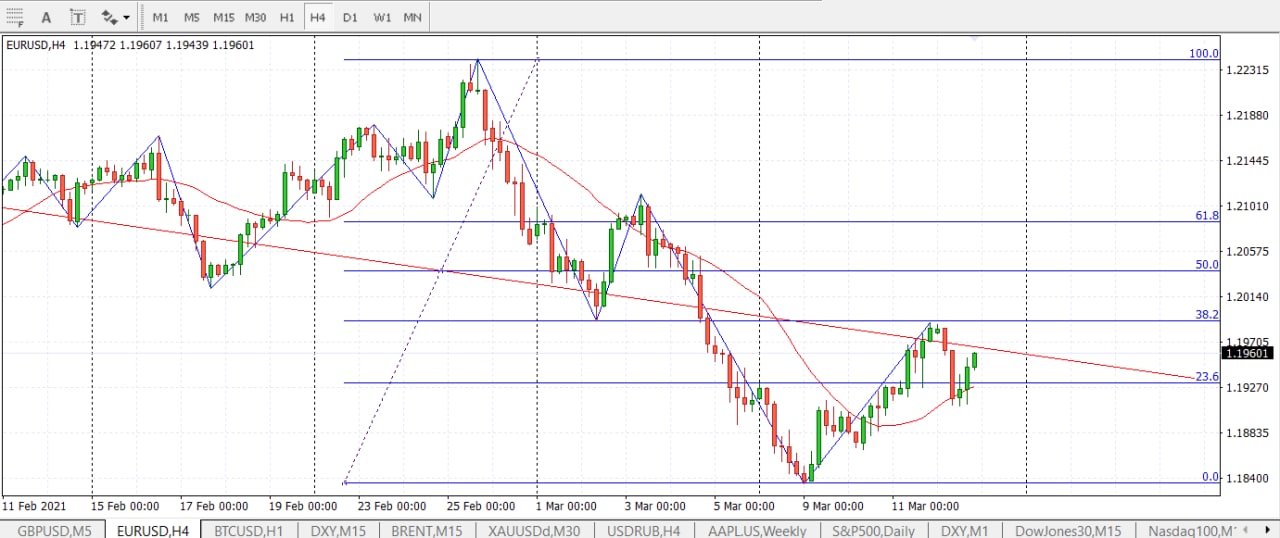Open the BRENT,M15 chart tab
Image resolution: width=1280 pixels, height=538 pixels.
427,530
